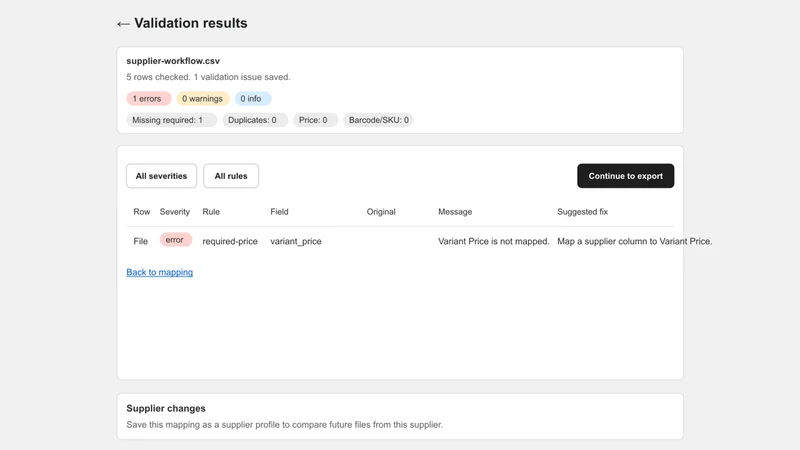The width and height of the screenshot is (800, 450).
Task: Follow the Back to mapping link
Action: (x=160, y=272)
